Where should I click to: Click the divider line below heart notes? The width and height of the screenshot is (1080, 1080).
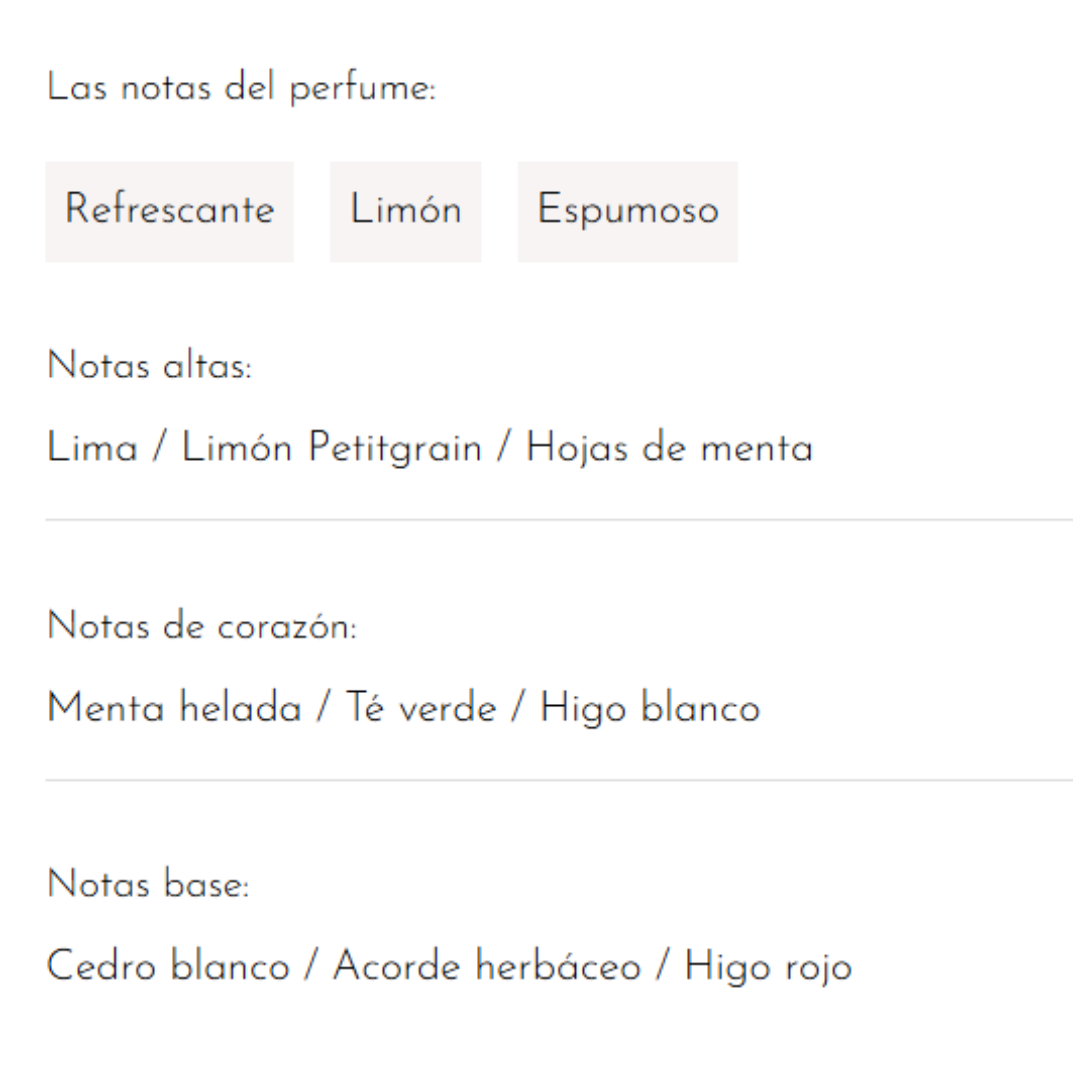coord(558,780)
